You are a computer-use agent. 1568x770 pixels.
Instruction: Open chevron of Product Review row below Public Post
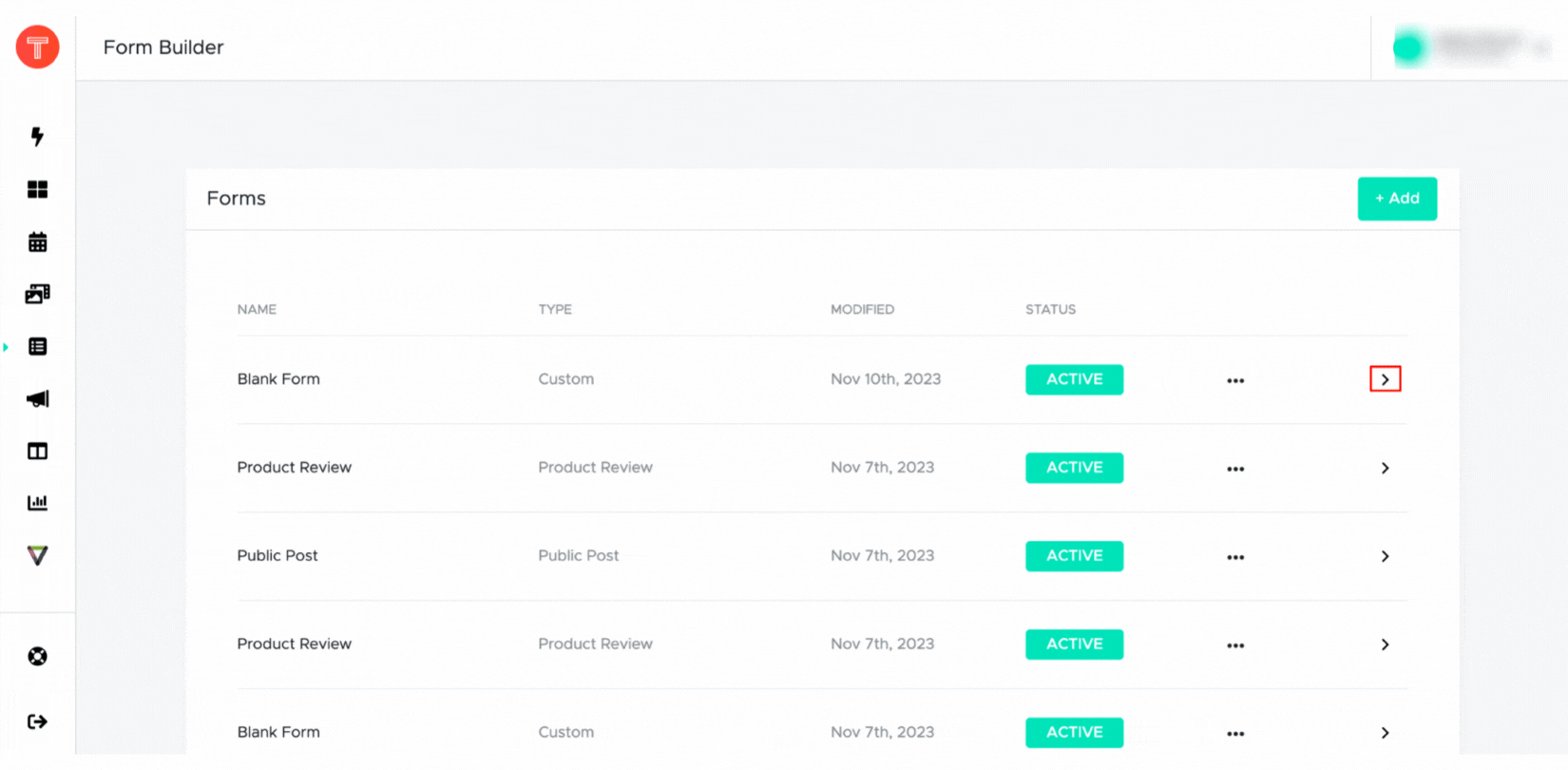1386,645
